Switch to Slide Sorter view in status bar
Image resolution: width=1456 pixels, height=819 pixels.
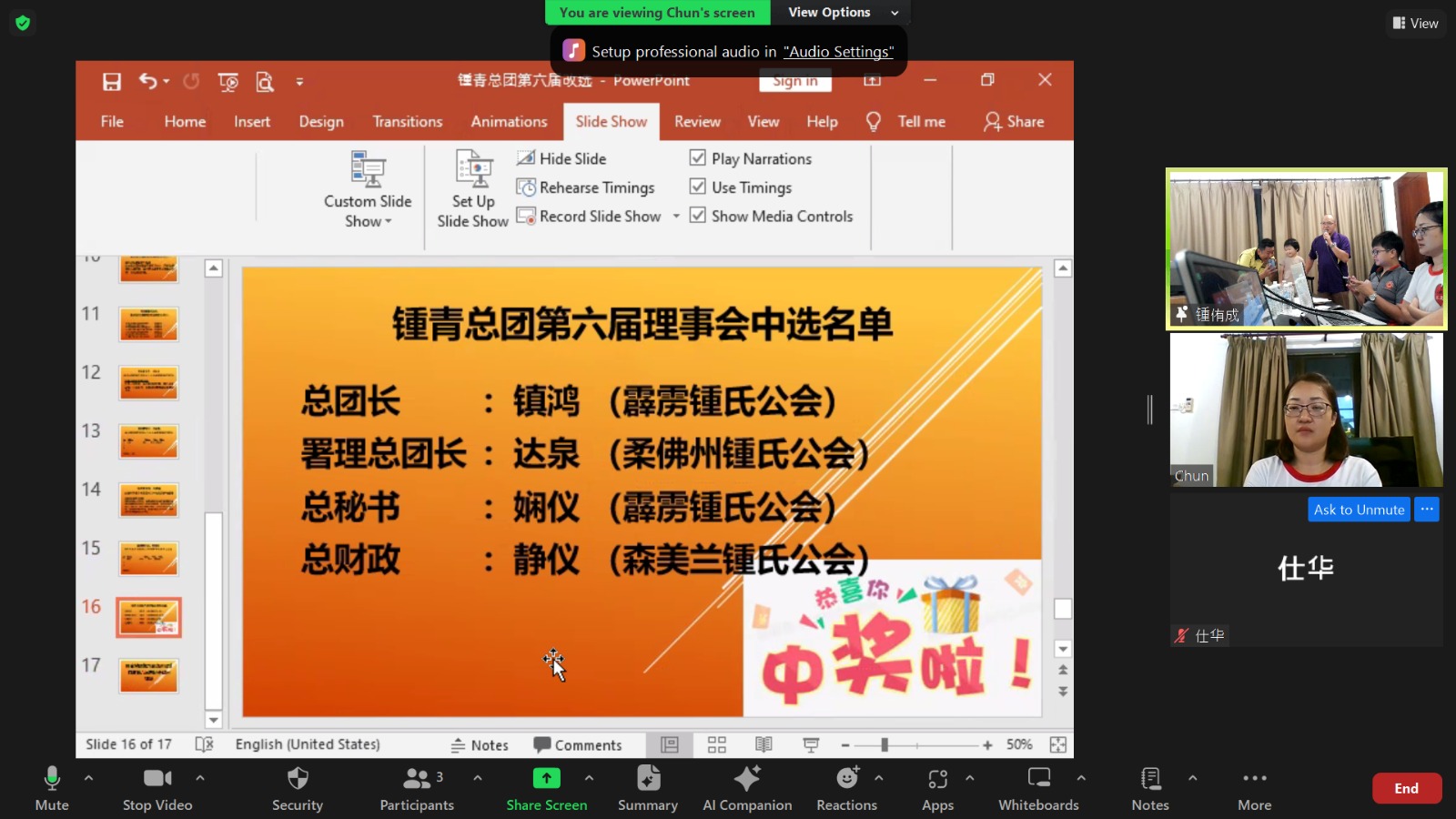[x=716, y=744]
